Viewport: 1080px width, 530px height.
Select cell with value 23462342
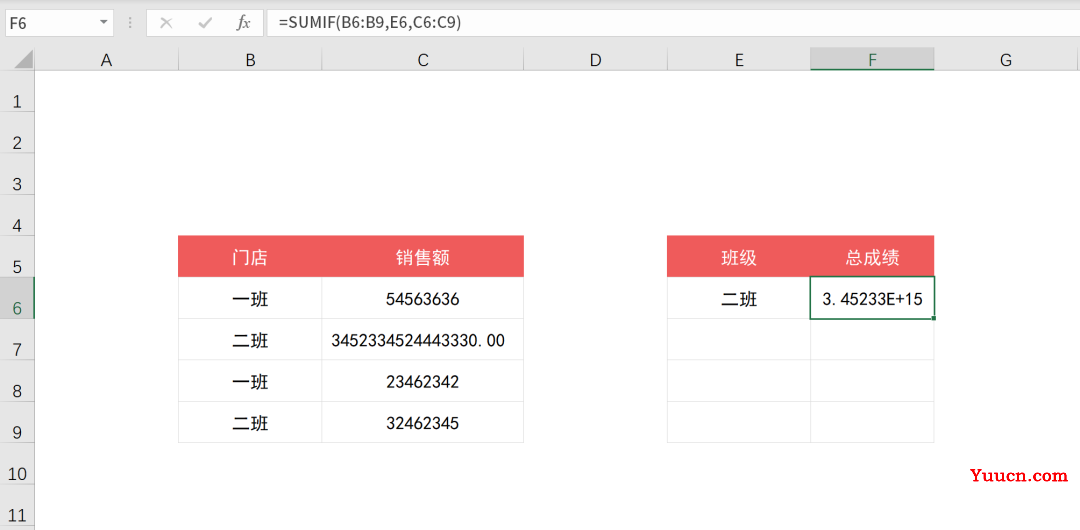pos(422,381)
